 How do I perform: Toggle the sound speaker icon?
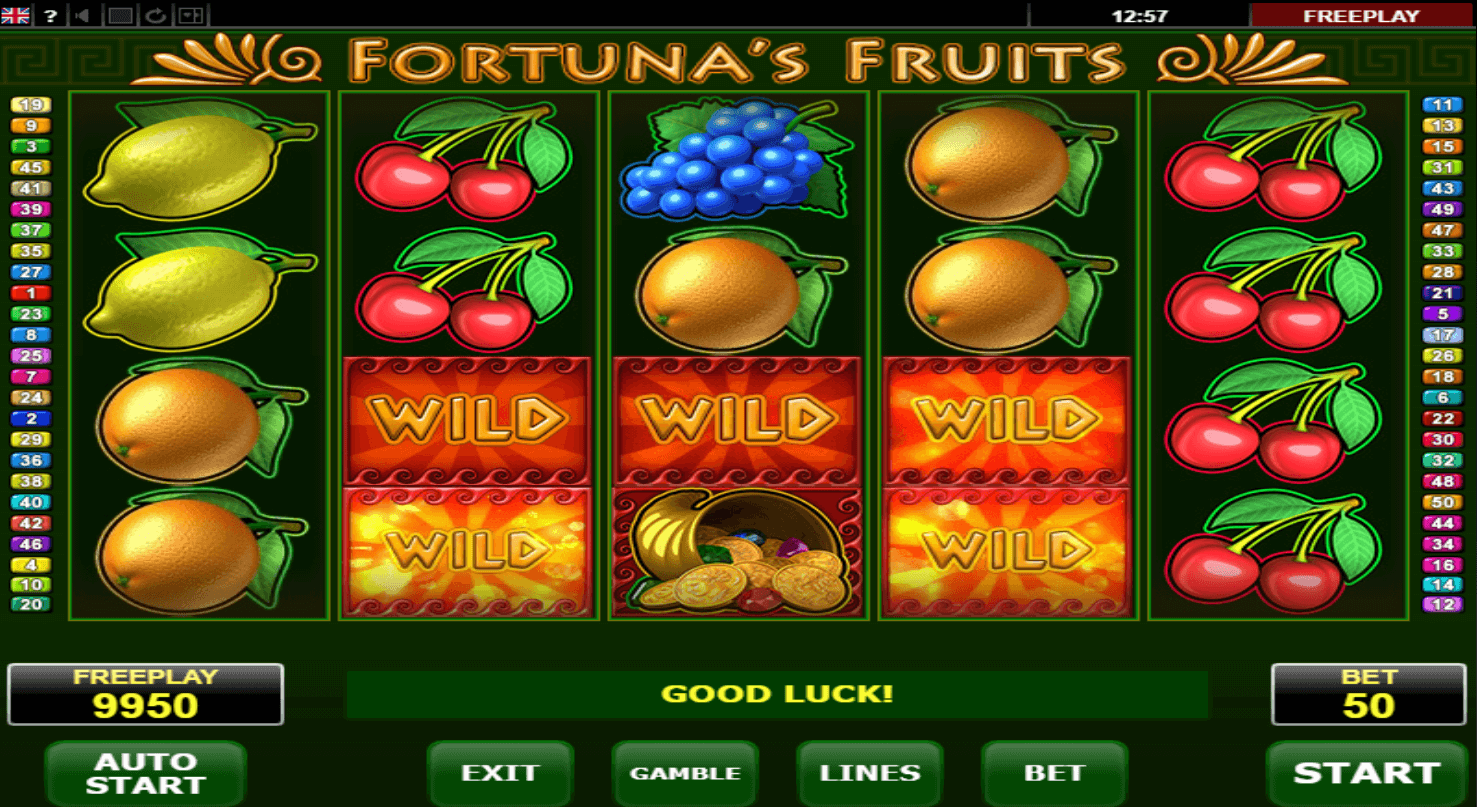84,15
